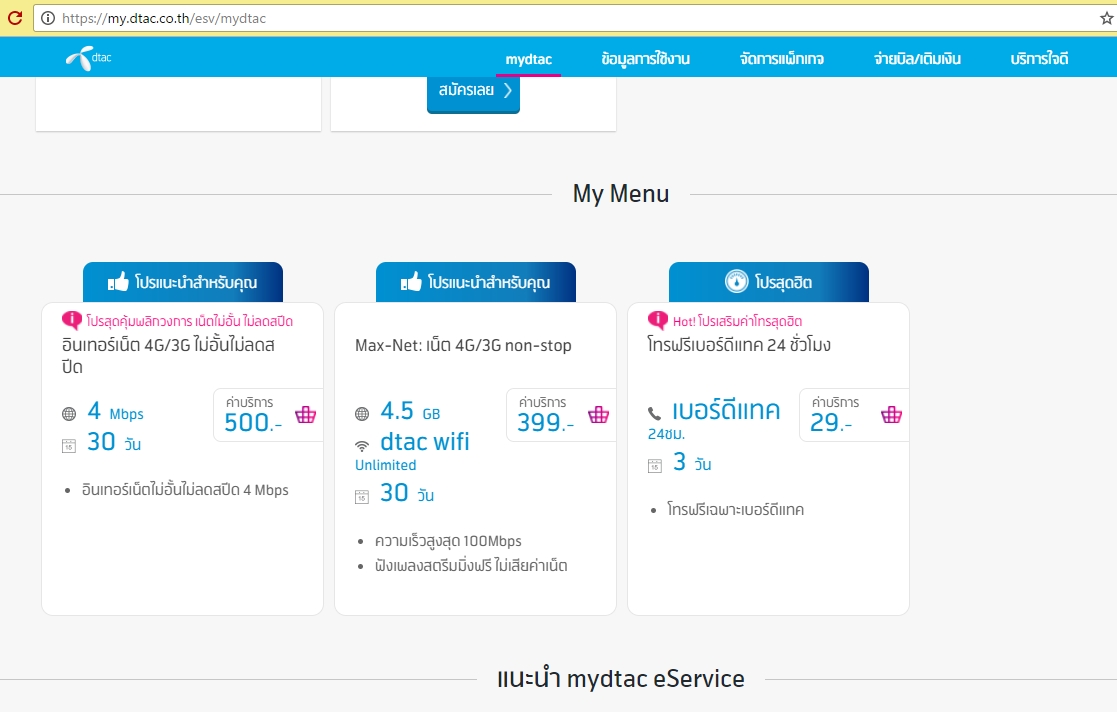Click thumbs-up icon on first recommended promo tab

[x=118, y=282]
